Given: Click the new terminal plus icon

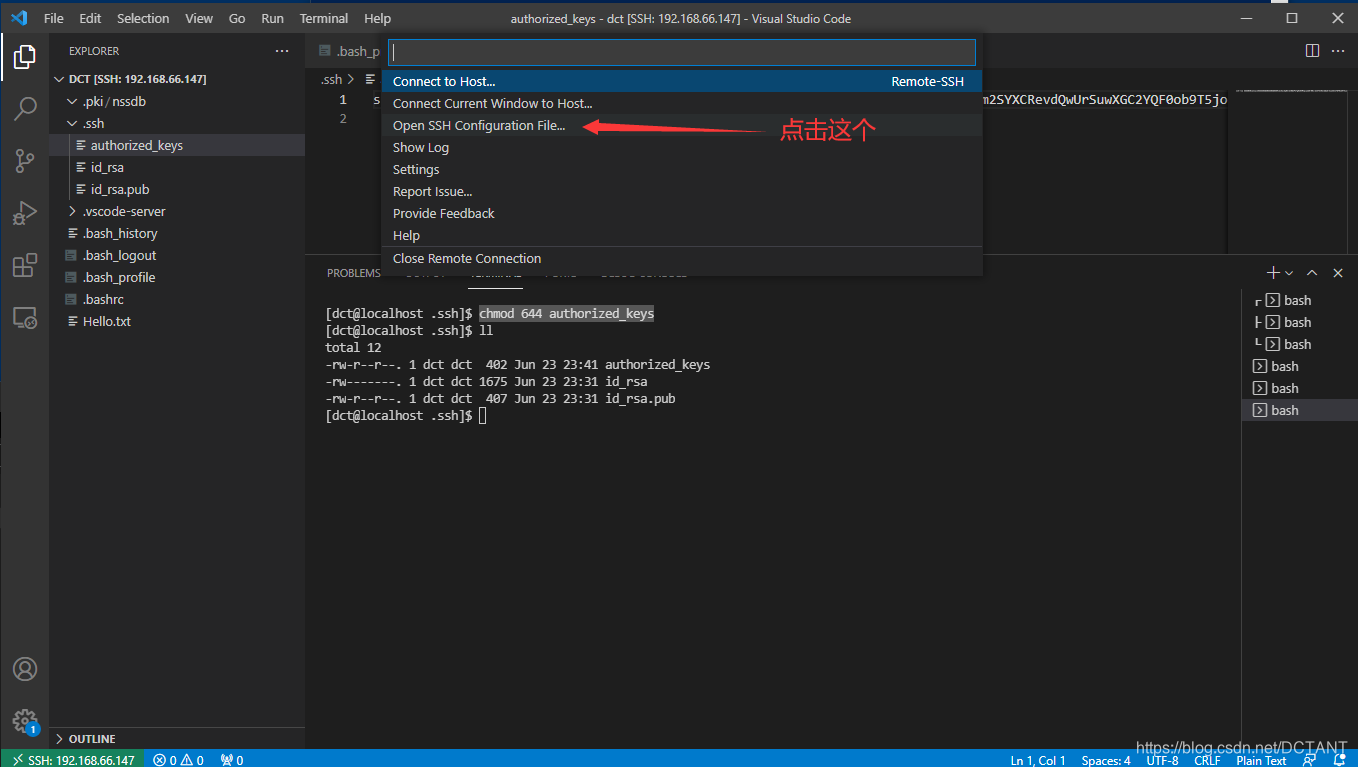Looking at the screenshot, I should coord(1273,272).
